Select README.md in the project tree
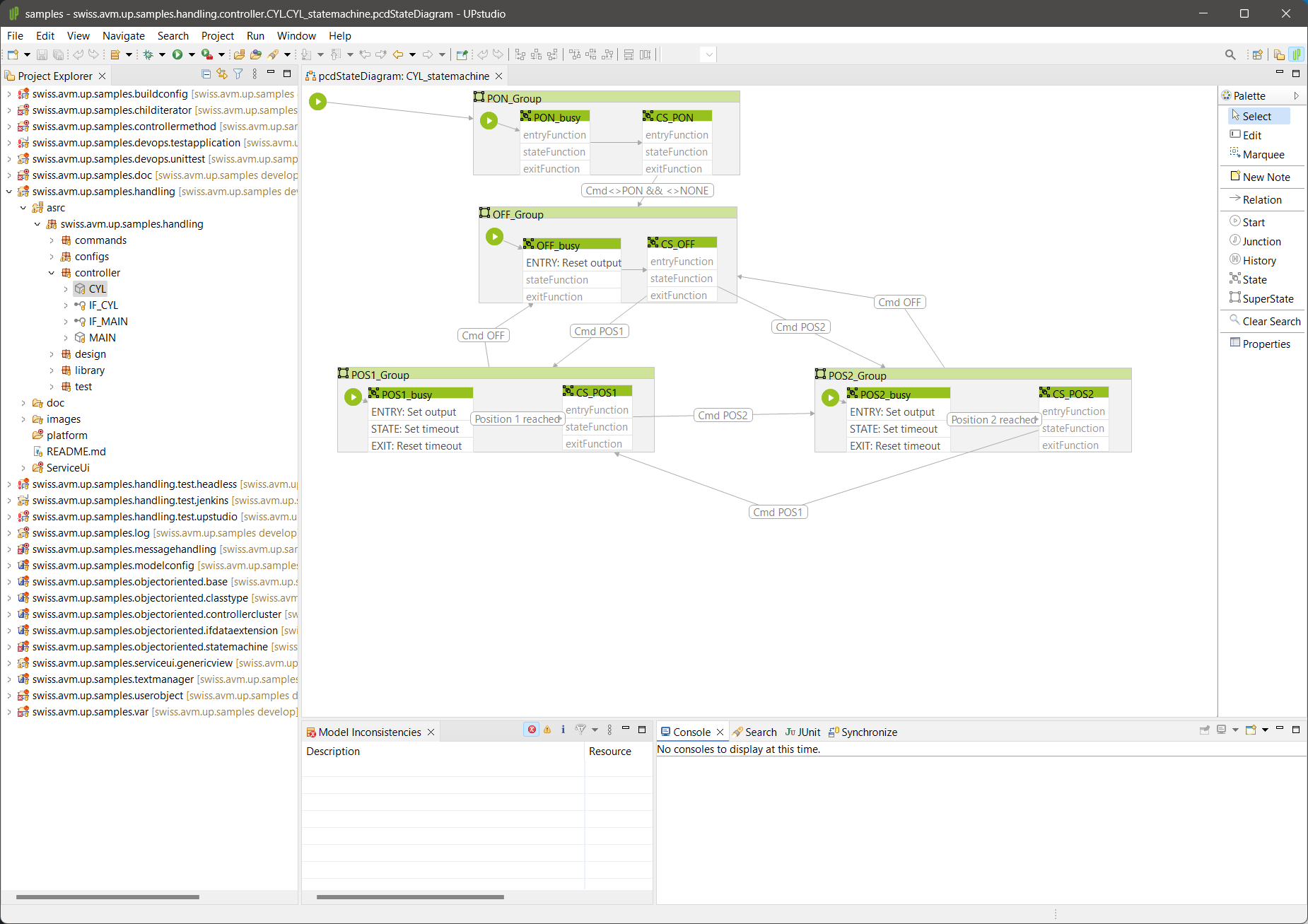1308x924 pixels. point(76,452)
